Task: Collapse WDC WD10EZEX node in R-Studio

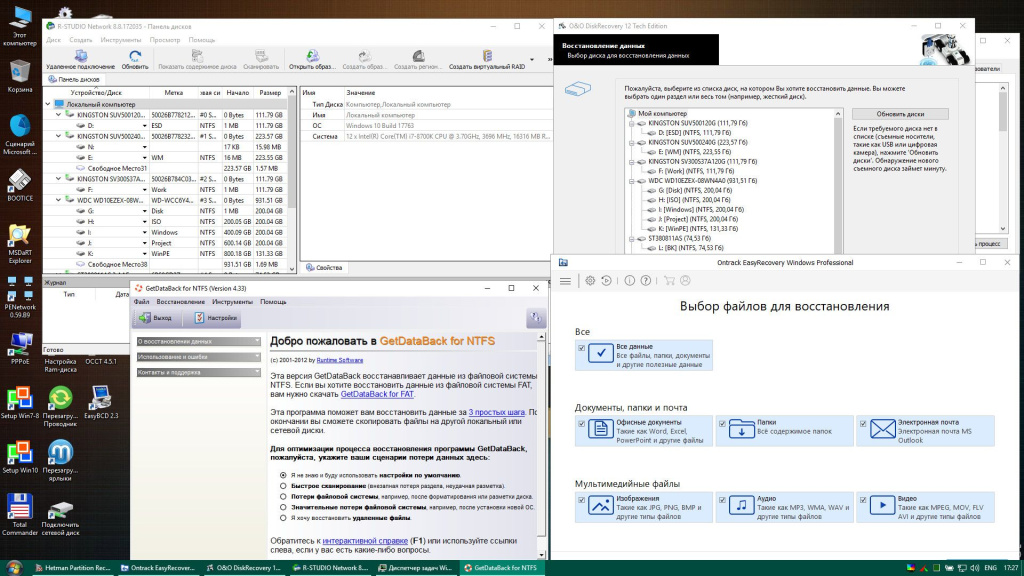Action: pos(59,200)
